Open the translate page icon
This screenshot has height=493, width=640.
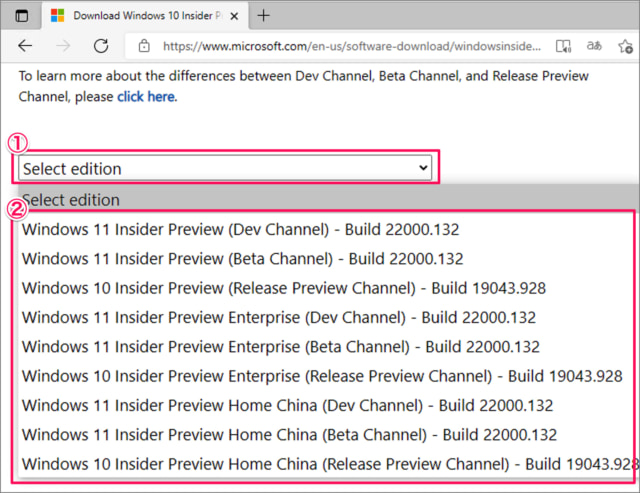[594, 46]
